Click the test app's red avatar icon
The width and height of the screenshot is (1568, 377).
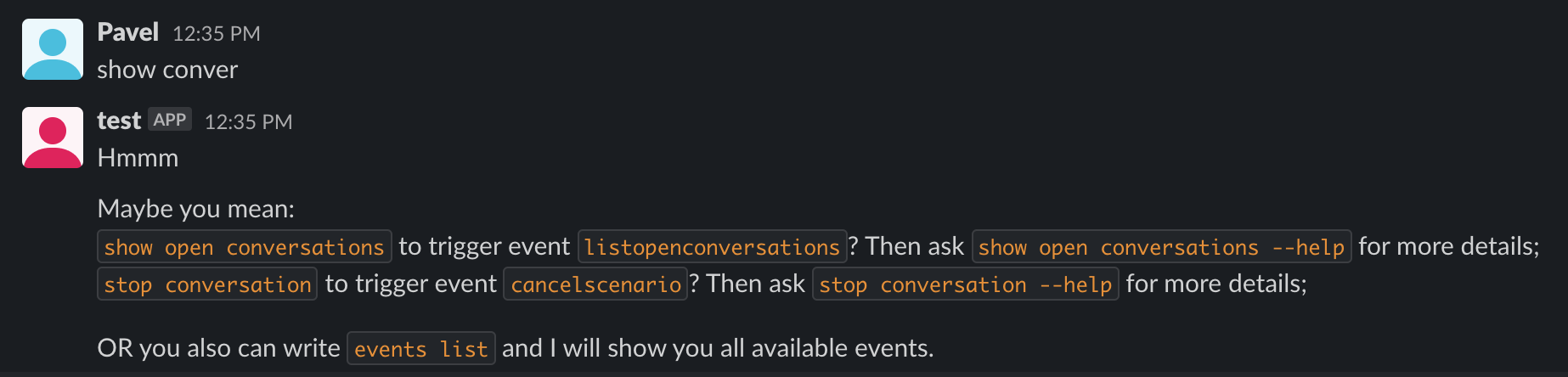pos(53,138)
